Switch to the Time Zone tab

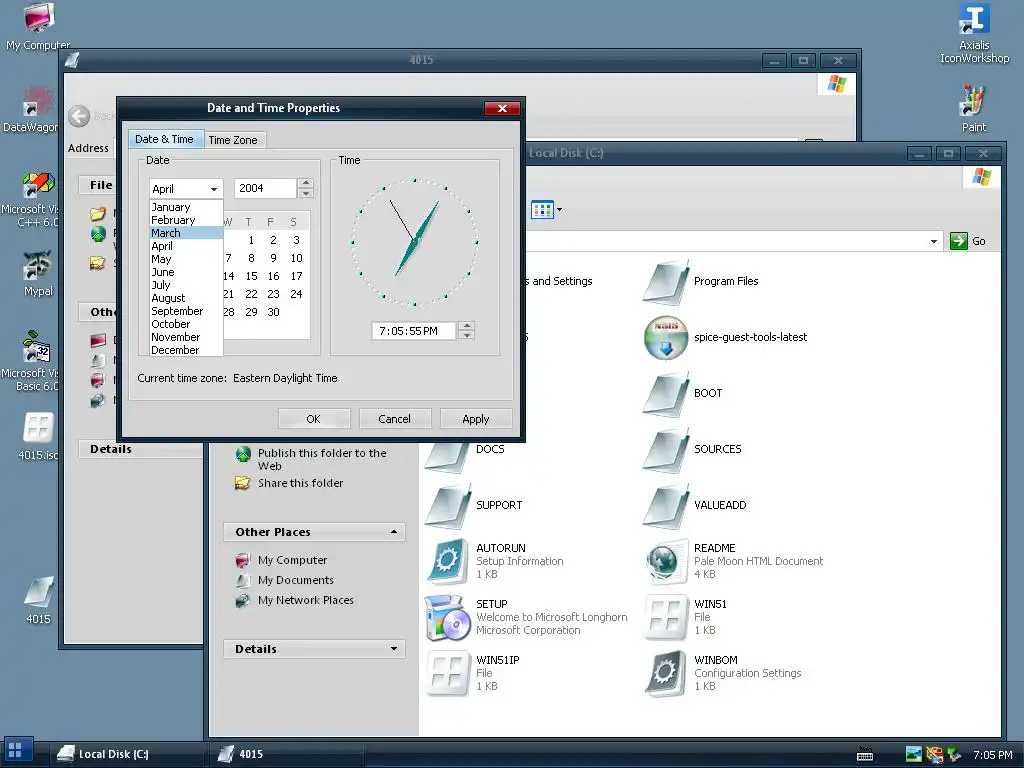click(x=233, y=140)
